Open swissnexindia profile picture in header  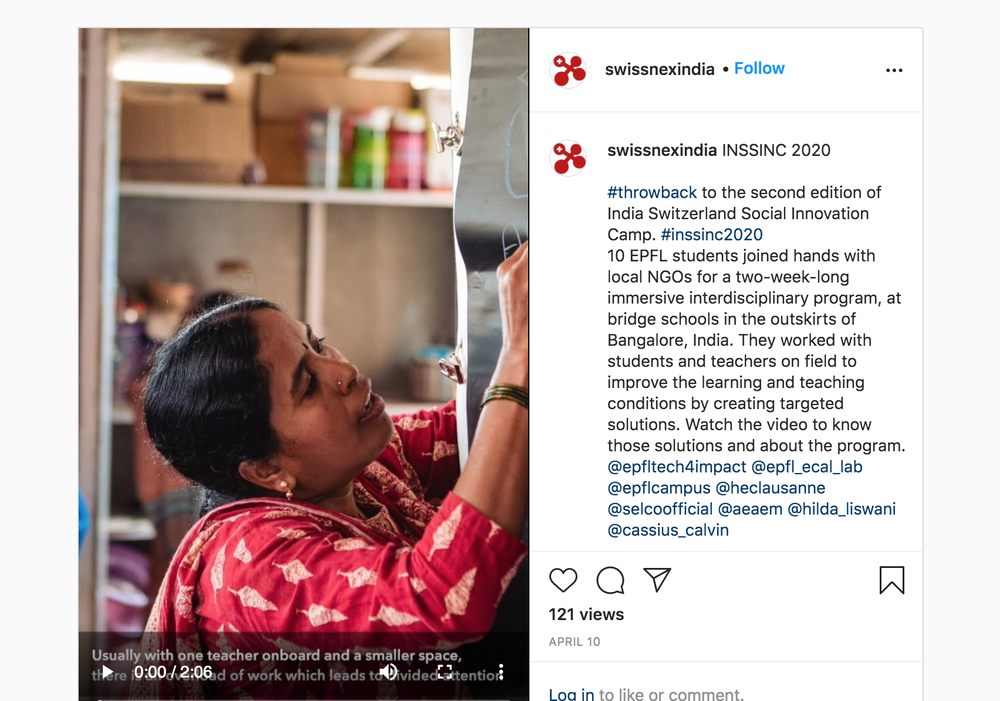point(568,70)
